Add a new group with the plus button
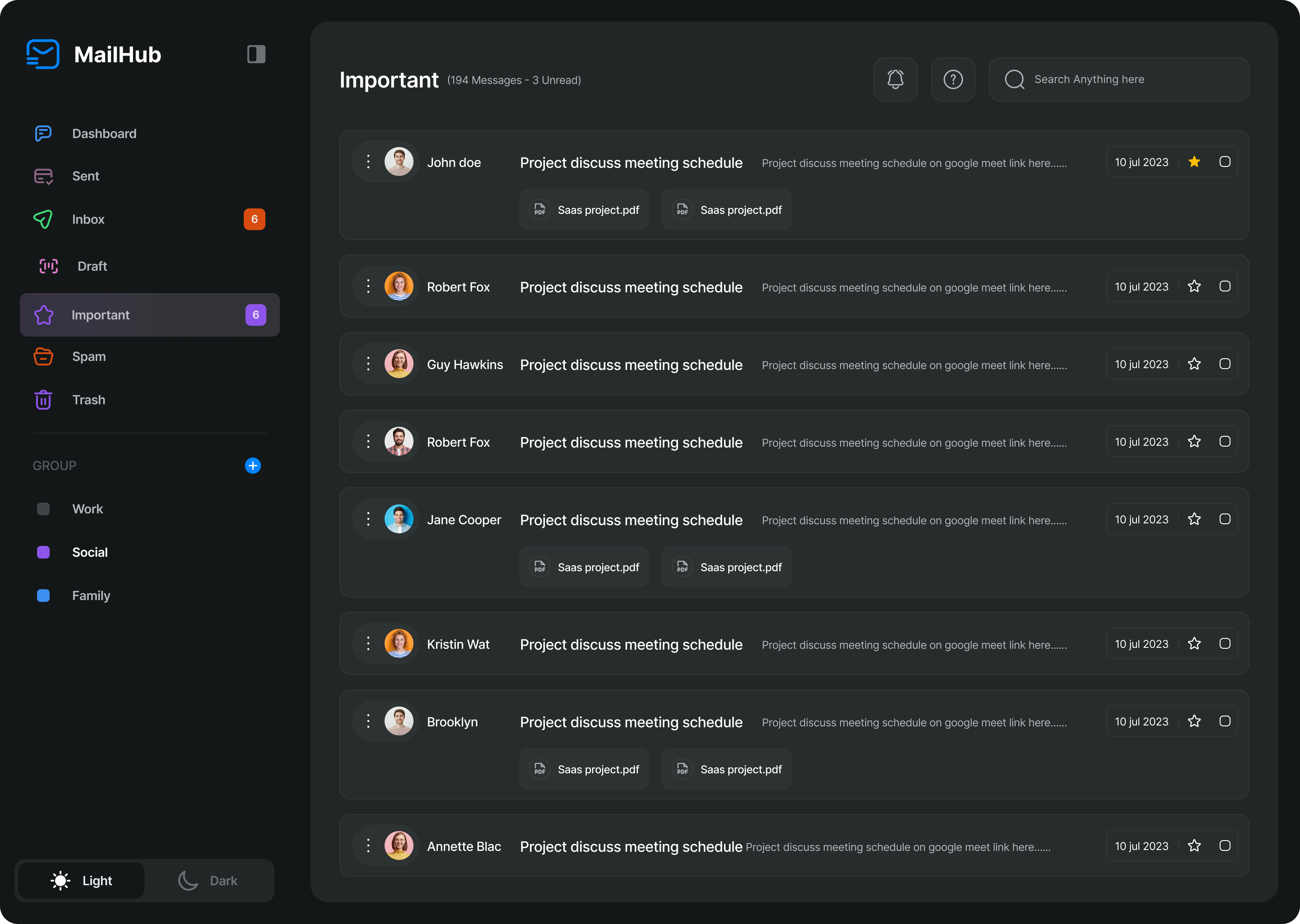This screenshot has height=924, width=1300. pos(253,465)
